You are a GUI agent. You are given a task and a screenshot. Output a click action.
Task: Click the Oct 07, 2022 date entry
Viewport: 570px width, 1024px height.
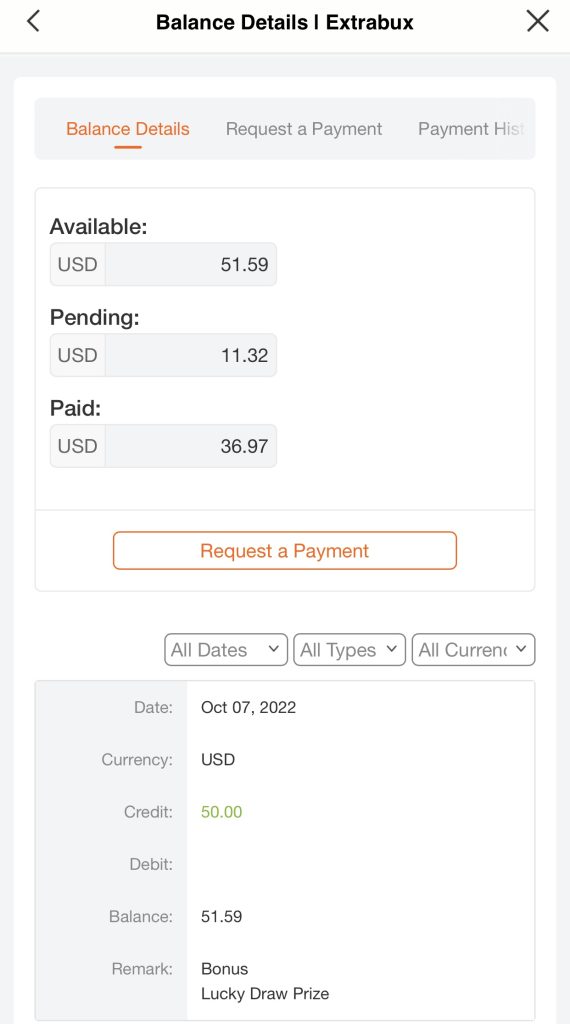pyautogui.click(x=248, y=707)
